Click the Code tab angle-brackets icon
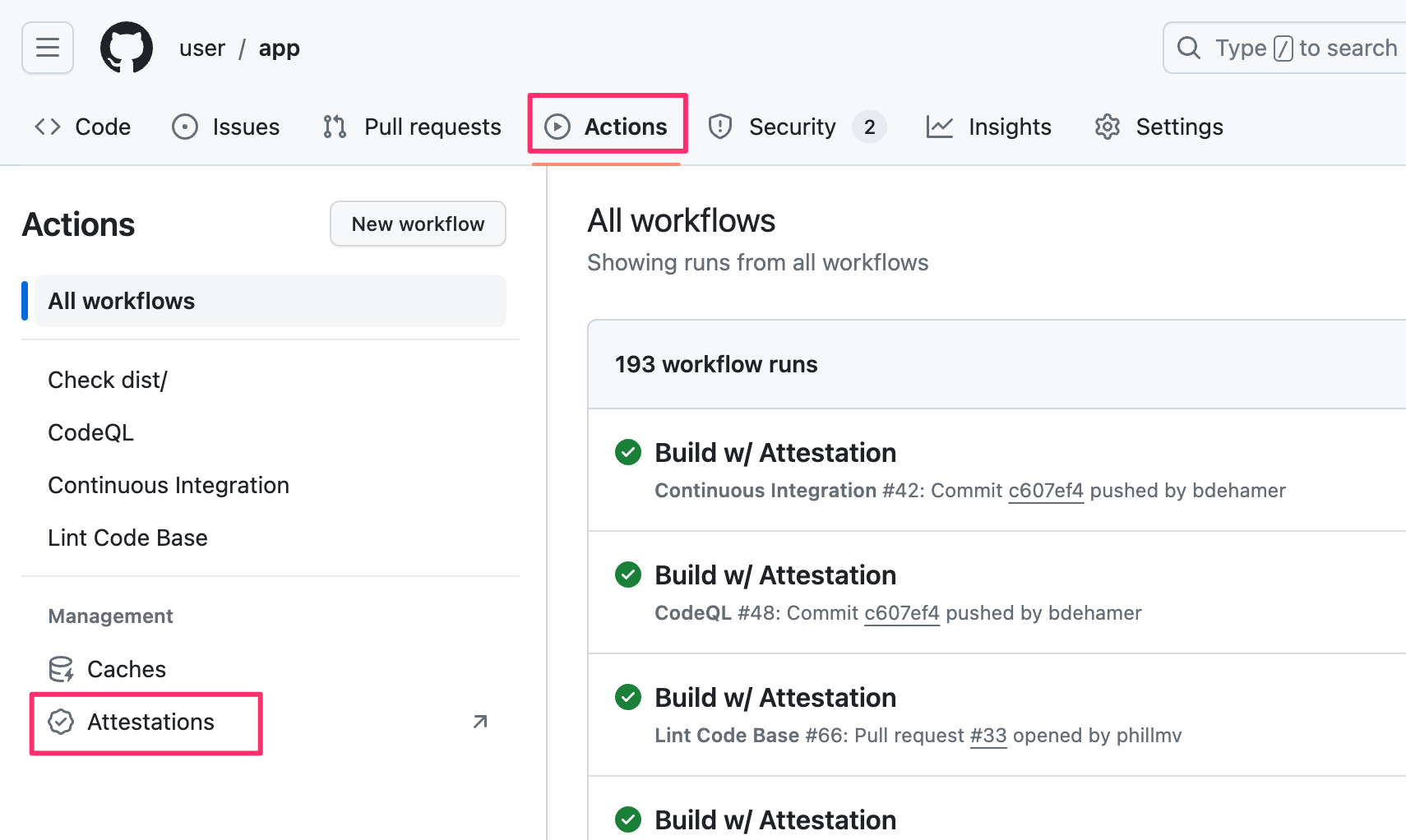 pyautogui.click(x=48, y=127)
